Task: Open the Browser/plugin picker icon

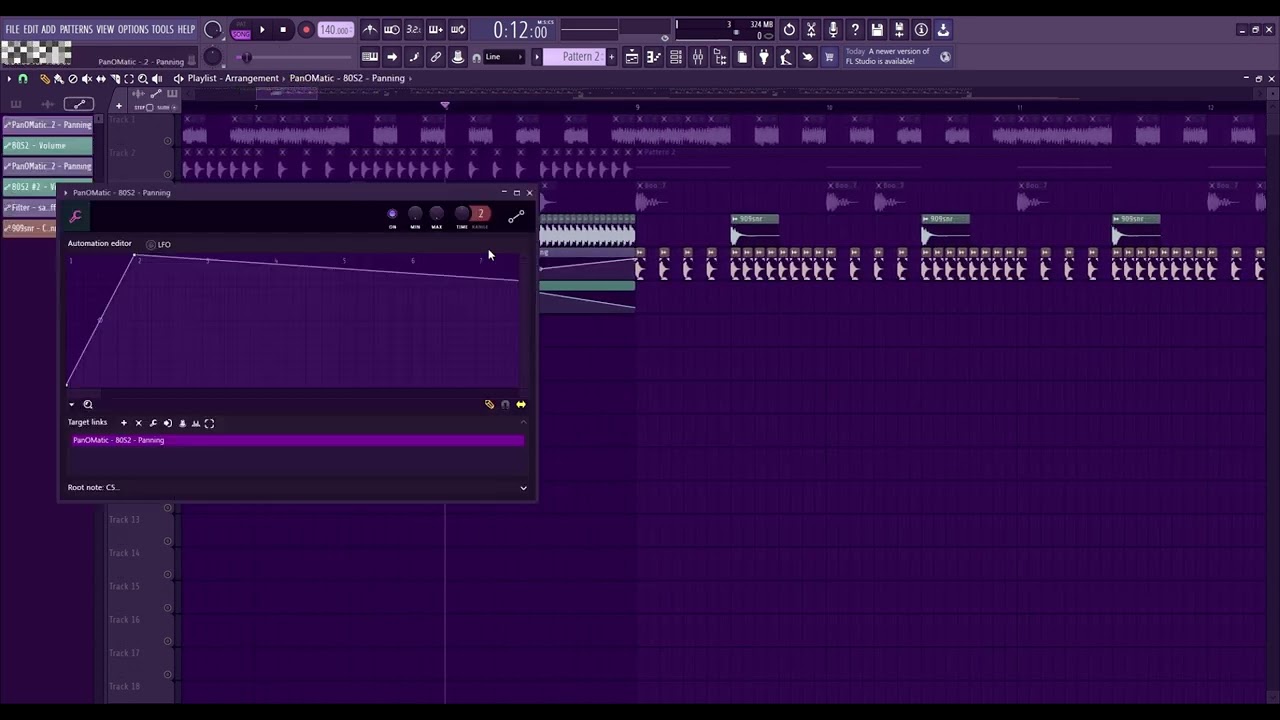Action: (x=720, y=57)
